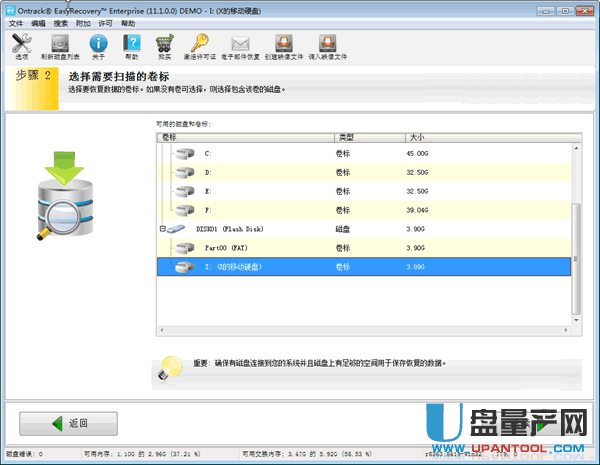
Task: Click the 调入映像文件 toolbar icon
Action: pyautogui.click(x=327, y=45)
